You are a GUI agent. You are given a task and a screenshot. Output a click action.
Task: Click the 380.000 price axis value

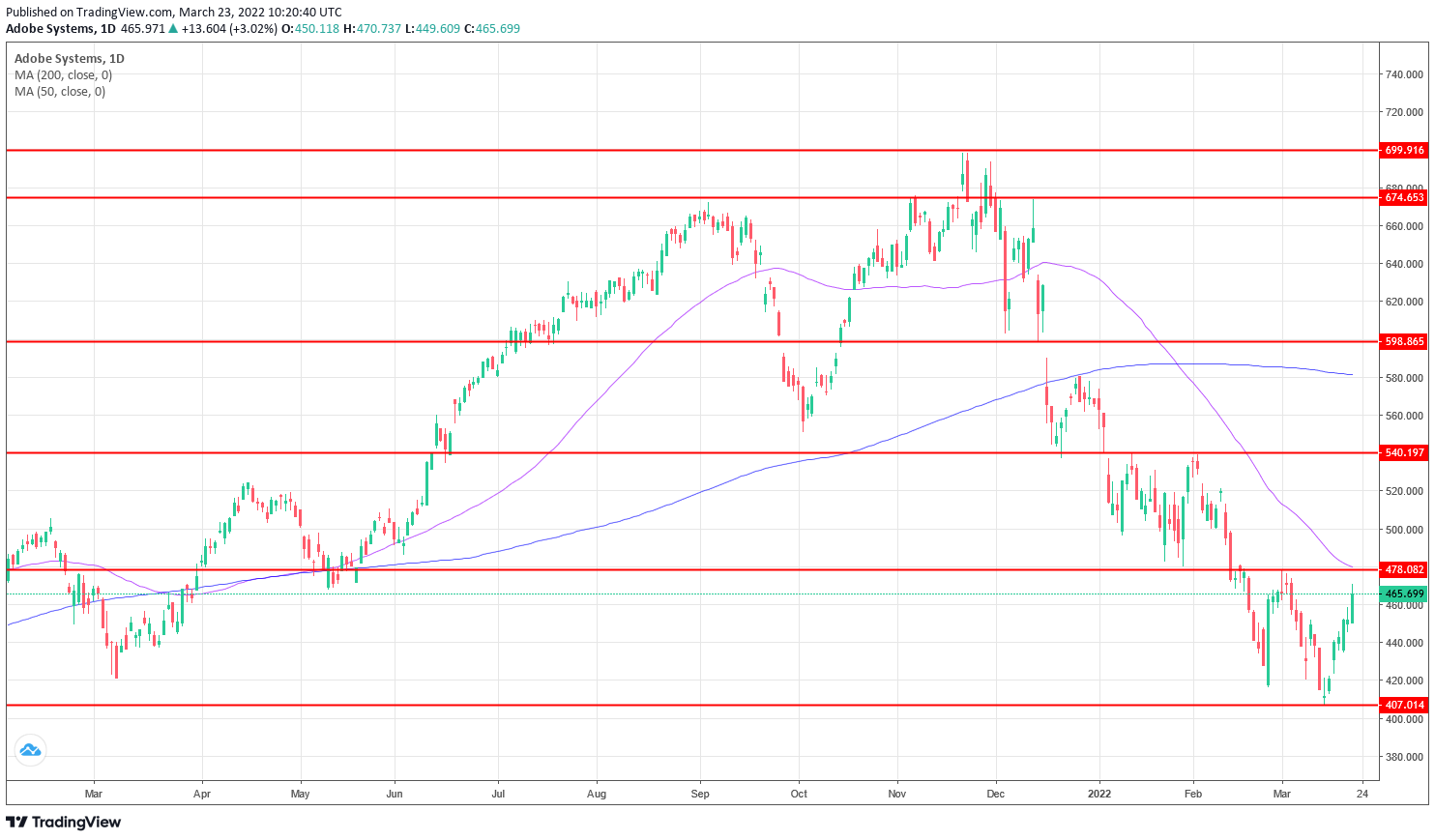pos(1404,757)
